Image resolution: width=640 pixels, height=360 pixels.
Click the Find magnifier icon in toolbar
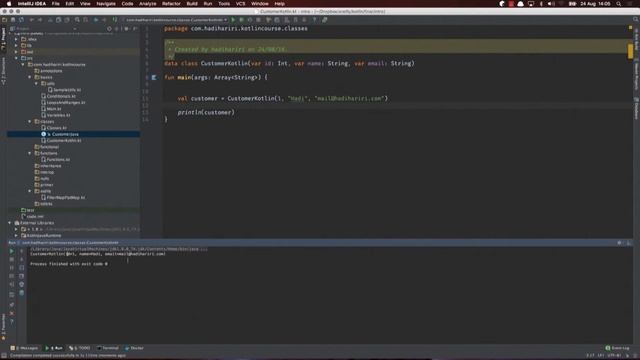click(77, 20)
